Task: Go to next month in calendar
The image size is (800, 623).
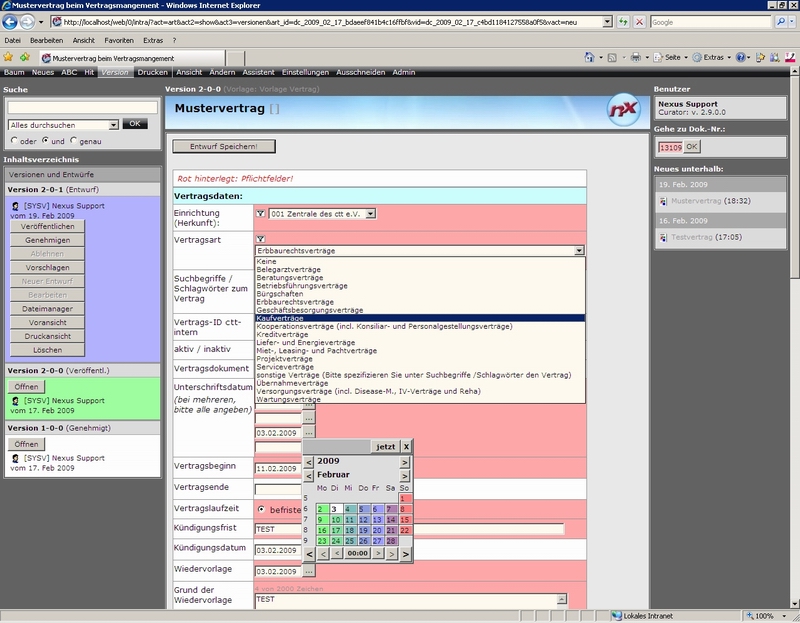Action: coord(405,476)
